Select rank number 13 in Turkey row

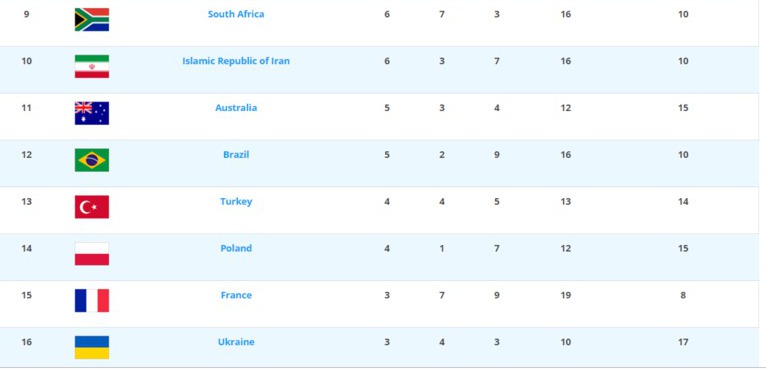pyautogui.click(x=26, y=201)
